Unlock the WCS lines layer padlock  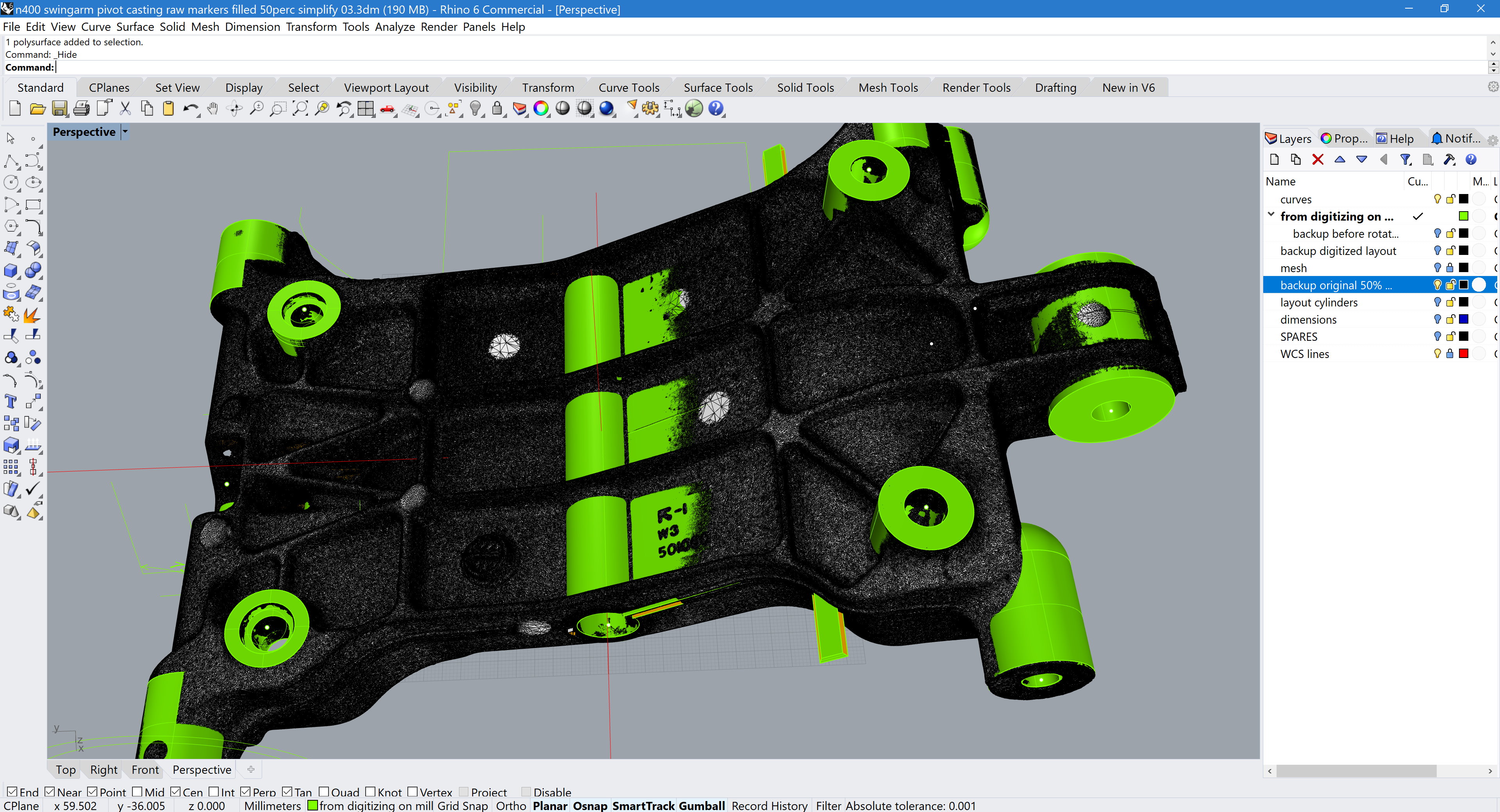click(1450, 354)
